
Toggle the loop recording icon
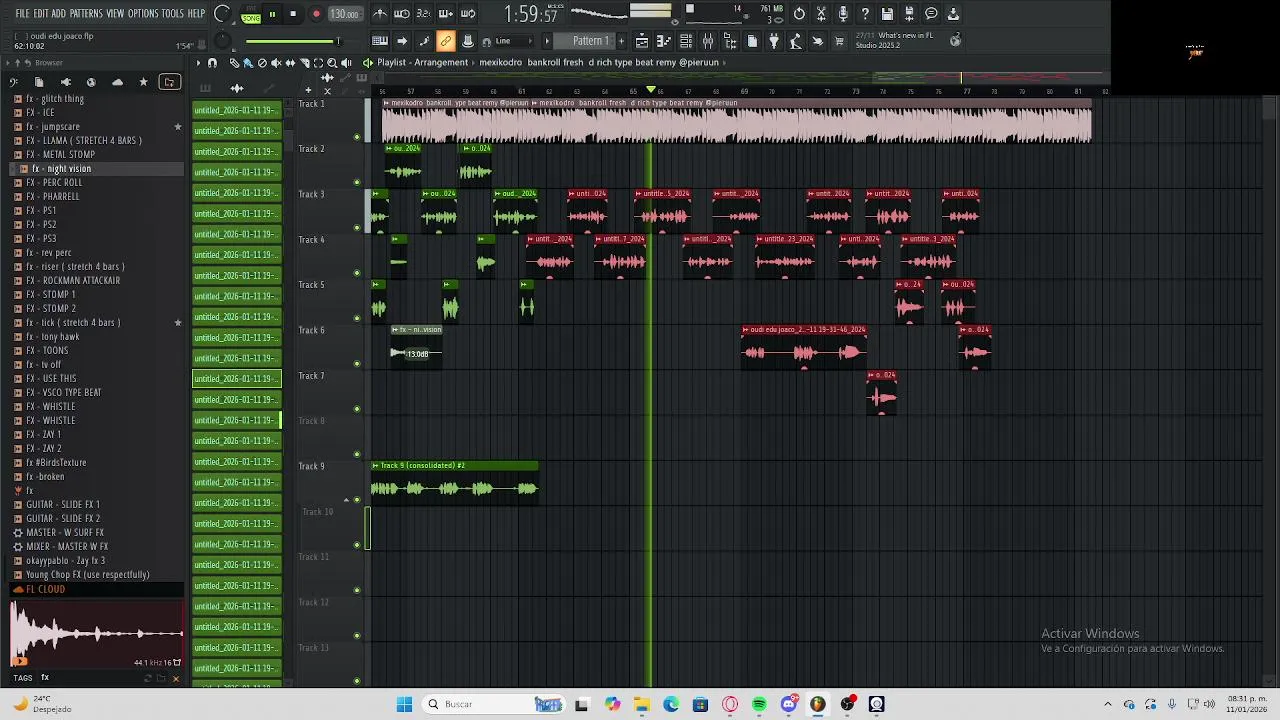468,14
